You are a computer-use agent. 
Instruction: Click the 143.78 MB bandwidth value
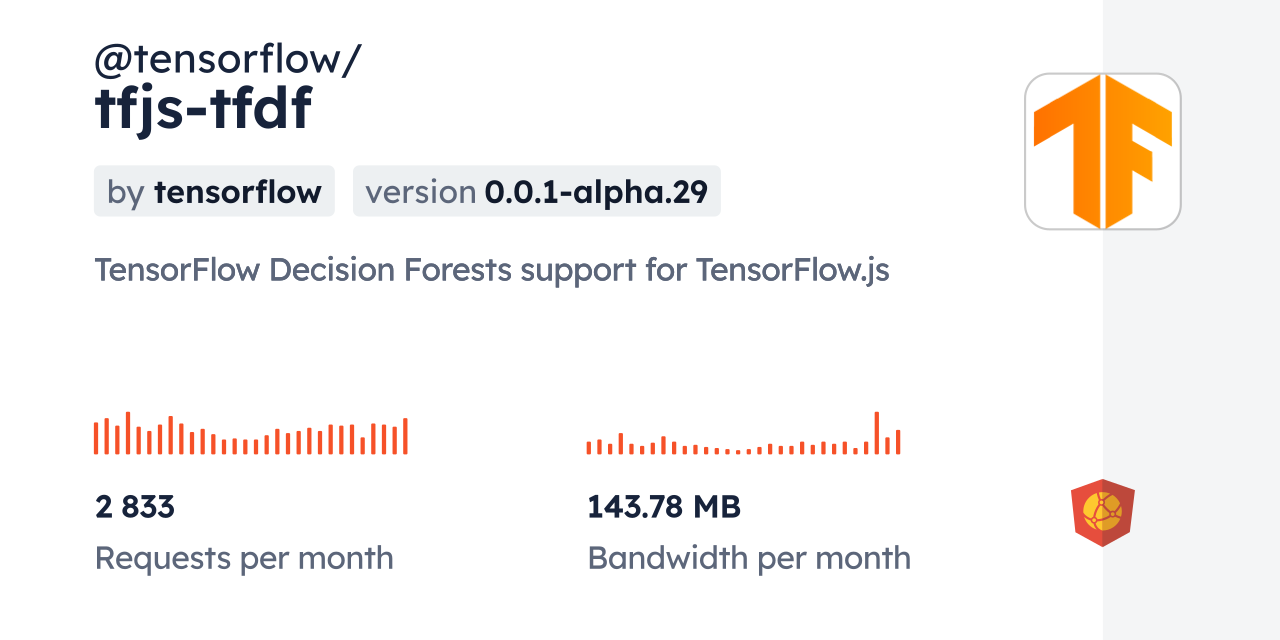coord(664,507)
